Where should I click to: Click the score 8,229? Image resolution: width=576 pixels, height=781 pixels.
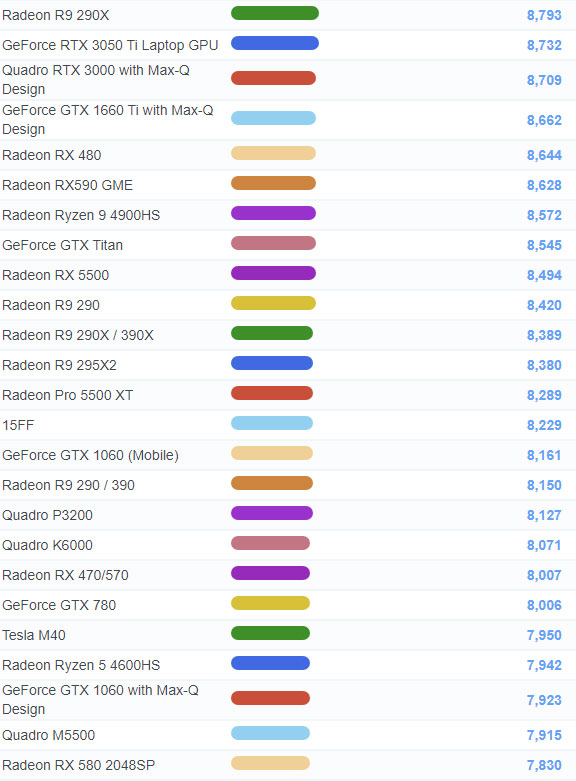544,425
